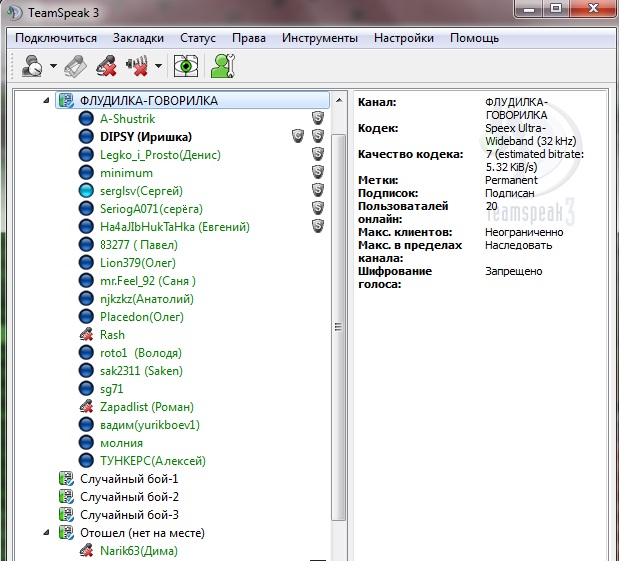Click the TeamSpeak 3 title bar app icon
619x561 pixels.
pyautogui.click(x=15, y=12)
